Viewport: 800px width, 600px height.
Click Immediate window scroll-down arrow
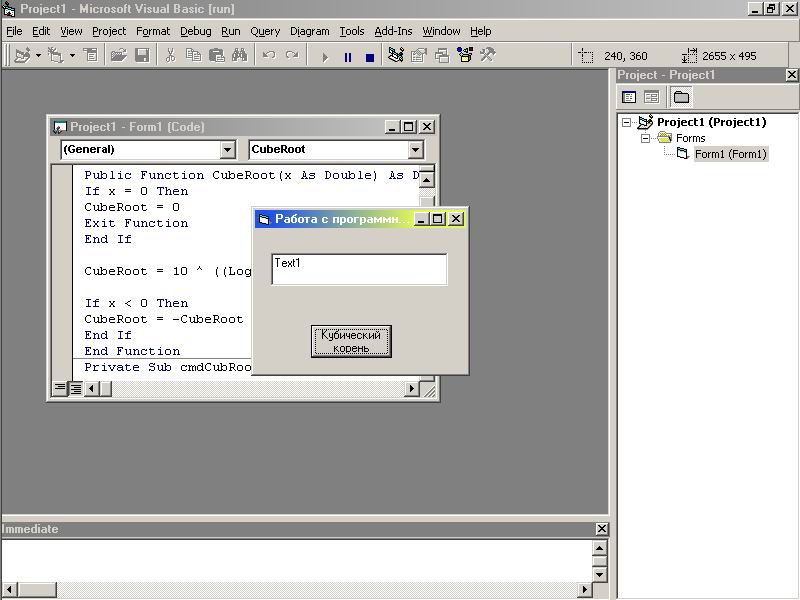click(599, 574)
